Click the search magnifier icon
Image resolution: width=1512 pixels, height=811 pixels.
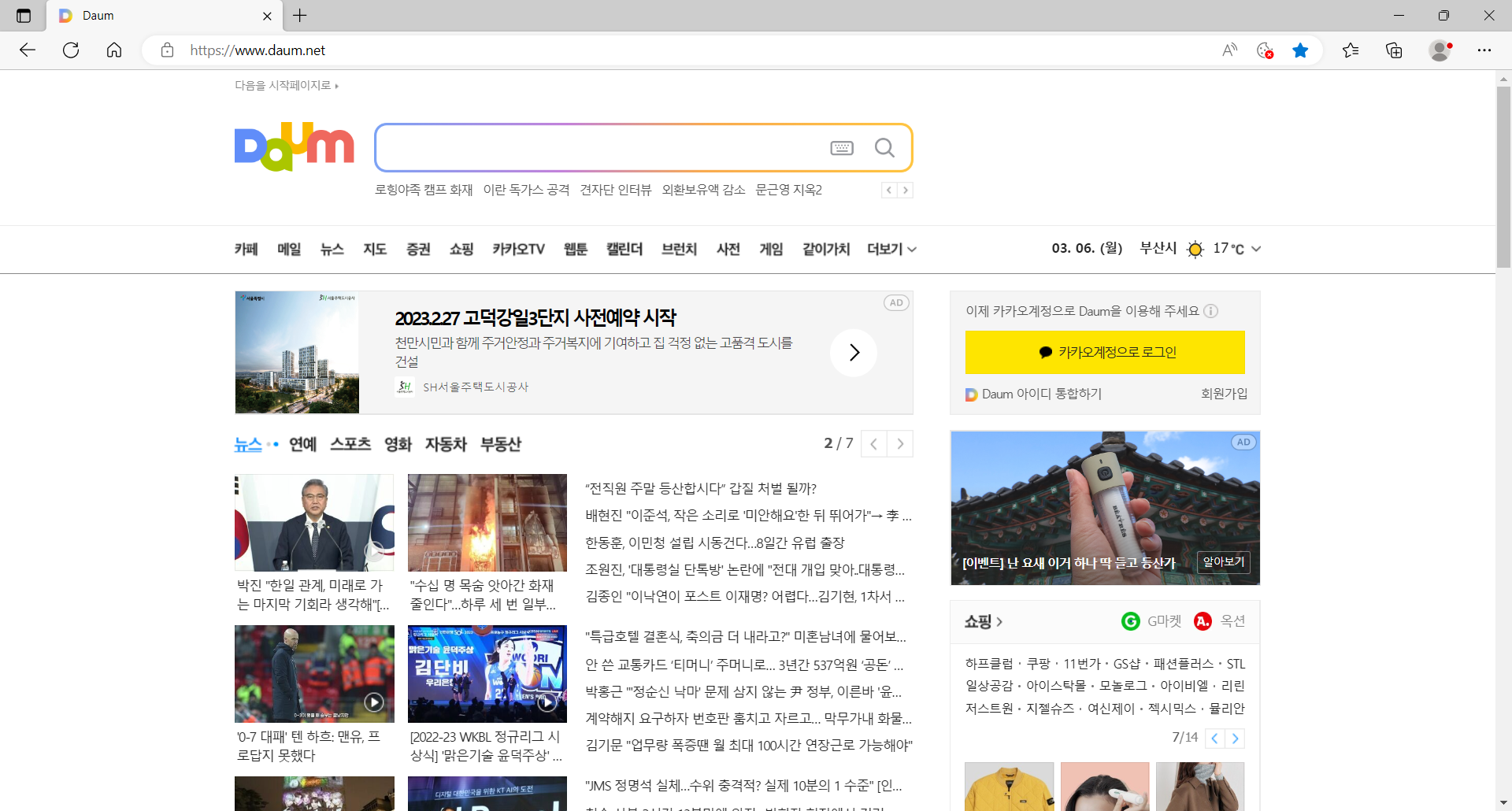pyautogui.click(x=884, y=148)
